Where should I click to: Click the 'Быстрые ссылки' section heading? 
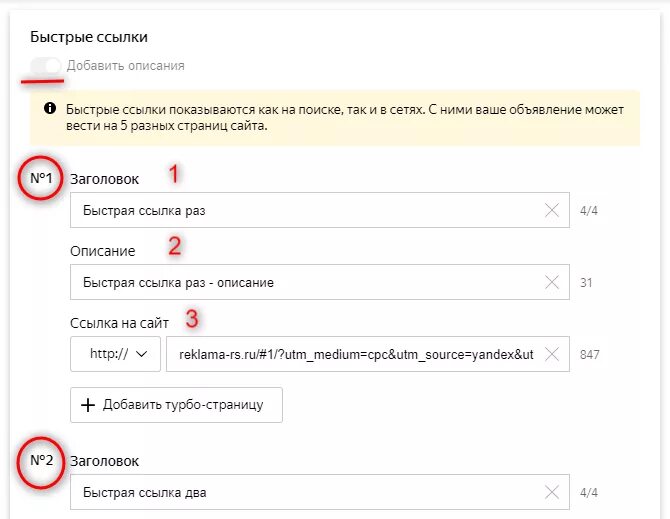tap(89, 37)
